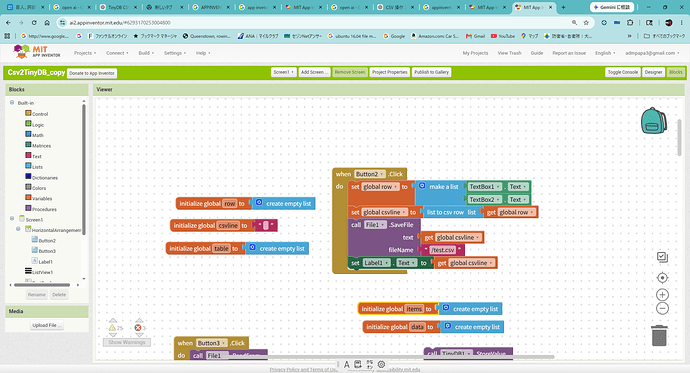Click the mutator gear on make a list block
This screenshot has height=373, width=690.
coord(422,186)
